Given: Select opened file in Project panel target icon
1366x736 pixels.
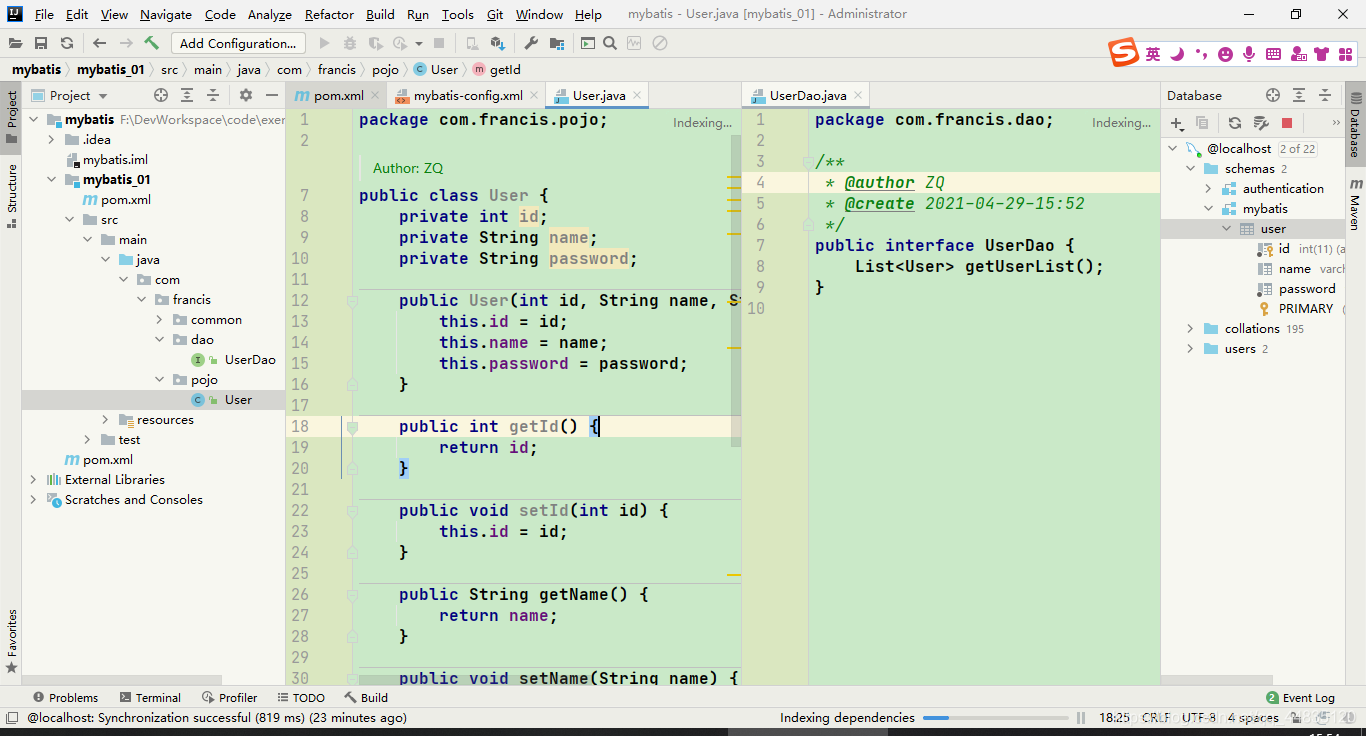Looking at the screenshot, I should click(161, 95).
